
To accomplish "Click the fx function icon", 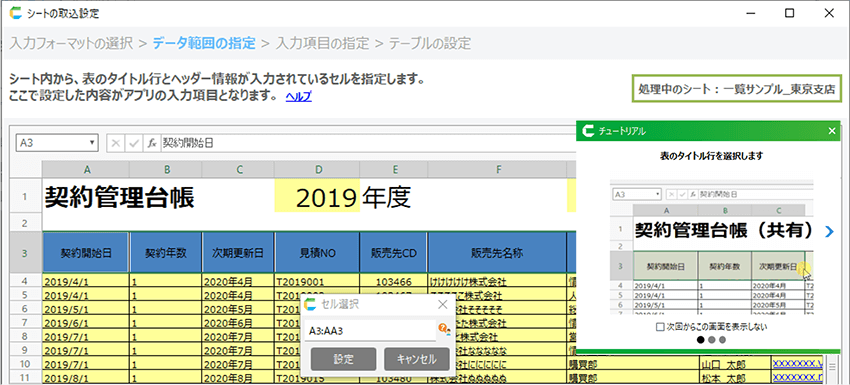I will pos(152,143).
